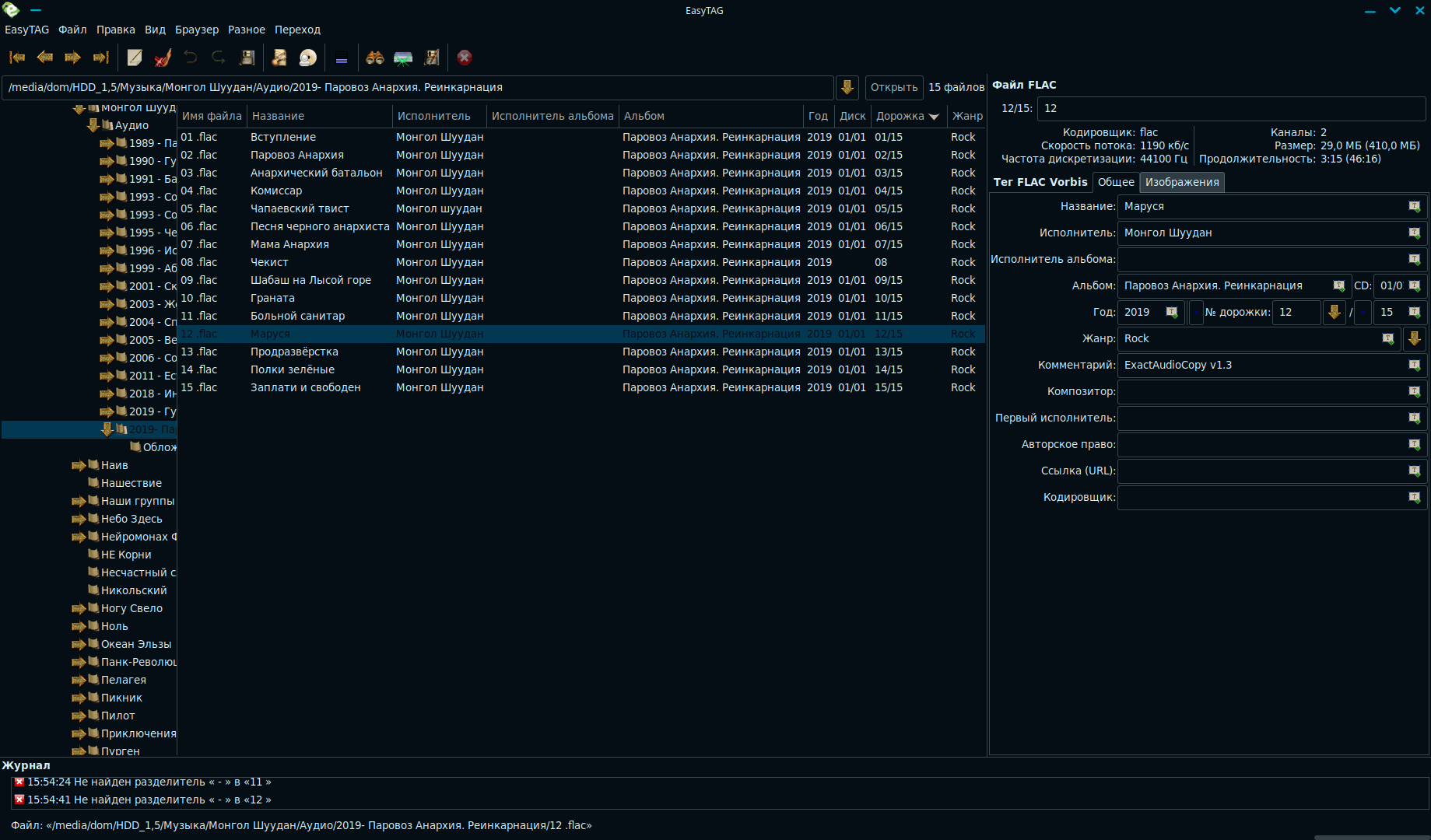Expand the Пикник folder in tree
This screenshot has width=1431, height=840.
[79, 698]
